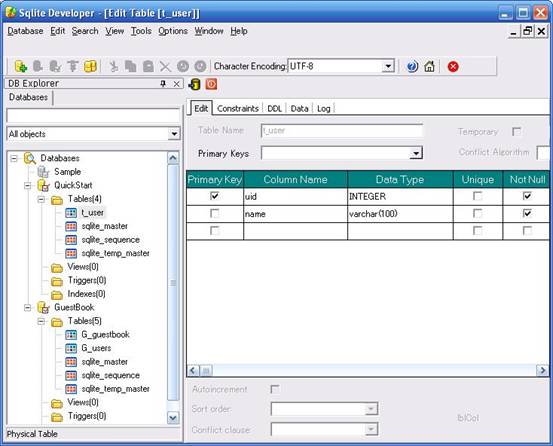553x446 pixels.
Task: Toggle the Autoincrement checkbox
Action: (x=274, y=389)
